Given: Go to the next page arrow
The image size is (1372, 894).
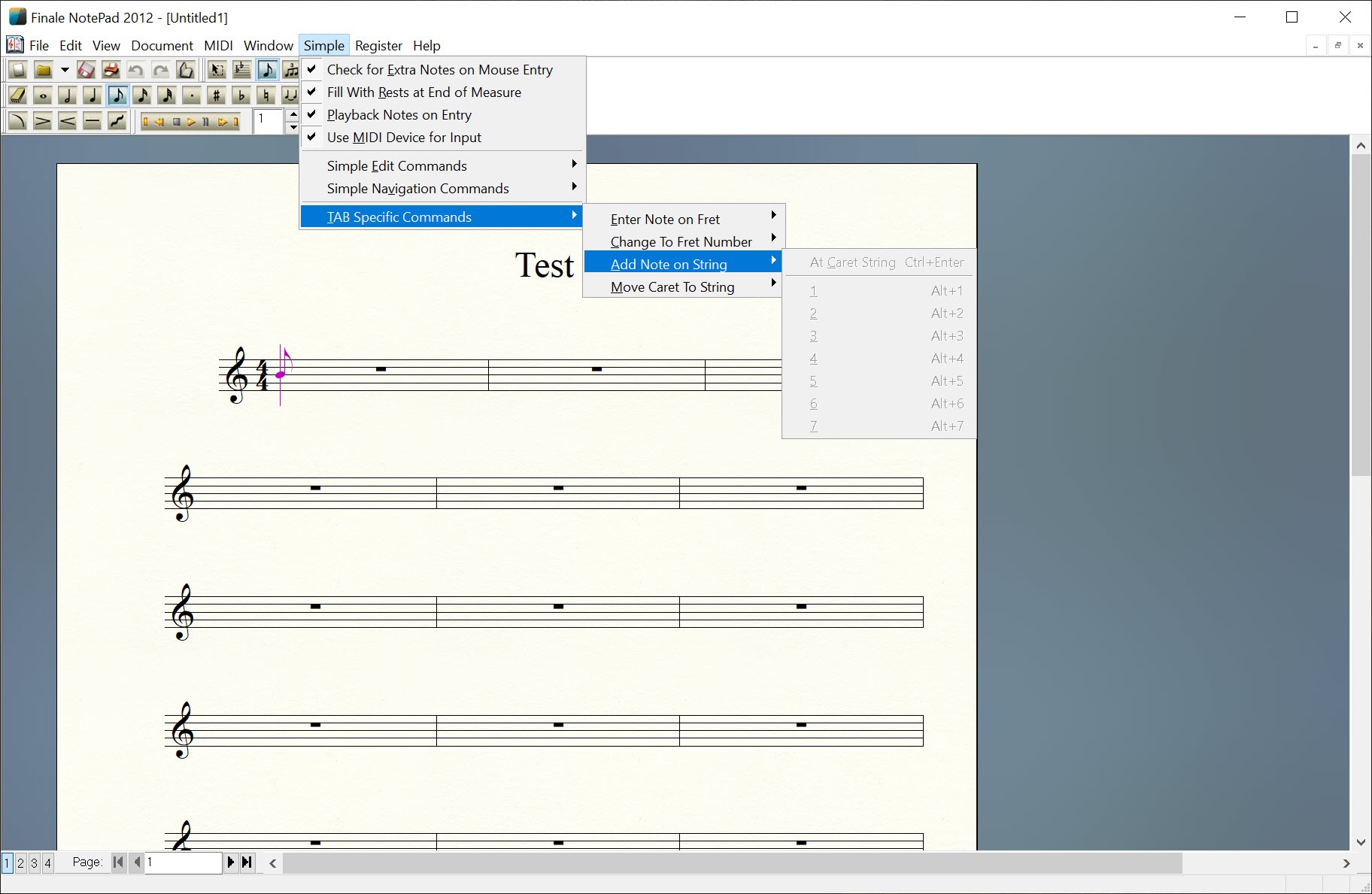Looking at the screenshot, I should click(x=230, y=862).
